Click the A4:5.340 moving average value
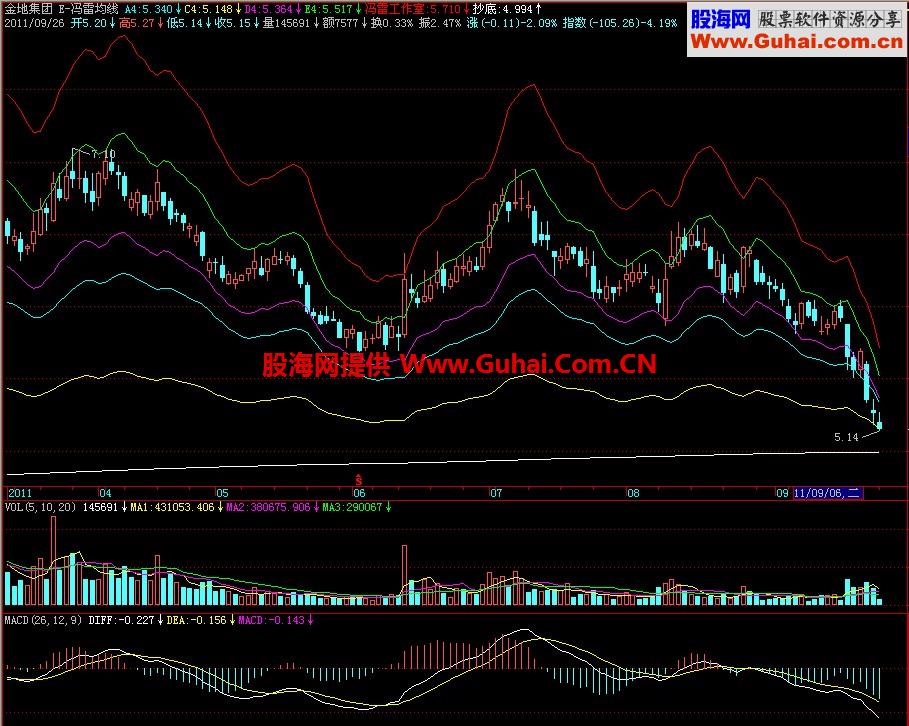 pos(148,9)
